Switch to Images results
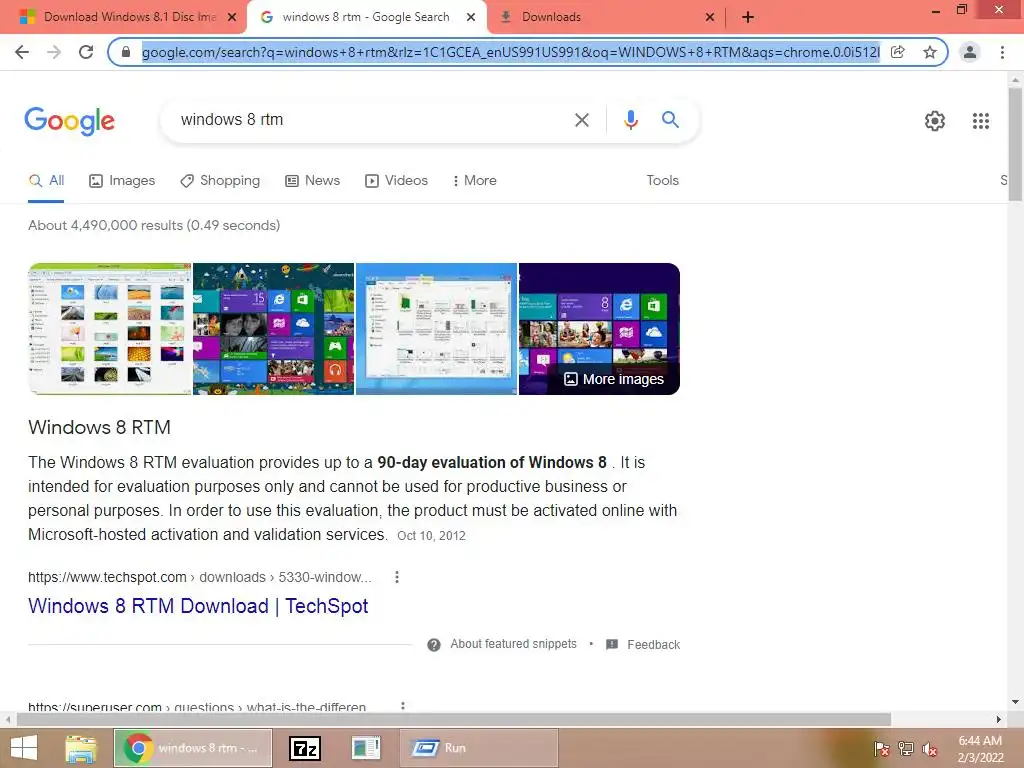Viewport: 1024px width, 768px height. click(122, 181)
